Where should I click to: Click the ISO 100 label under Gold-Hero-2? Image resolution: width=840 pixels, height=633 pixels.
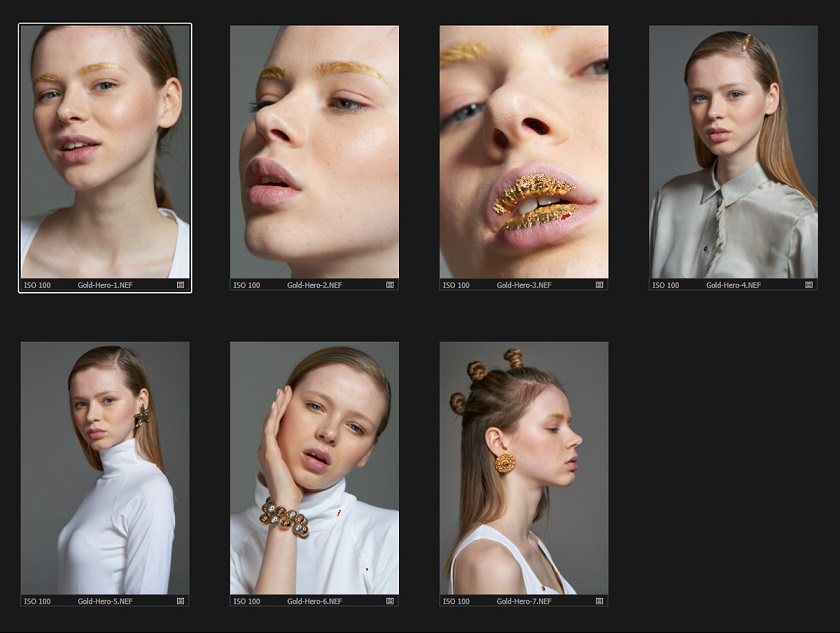[x=247, y=285]
